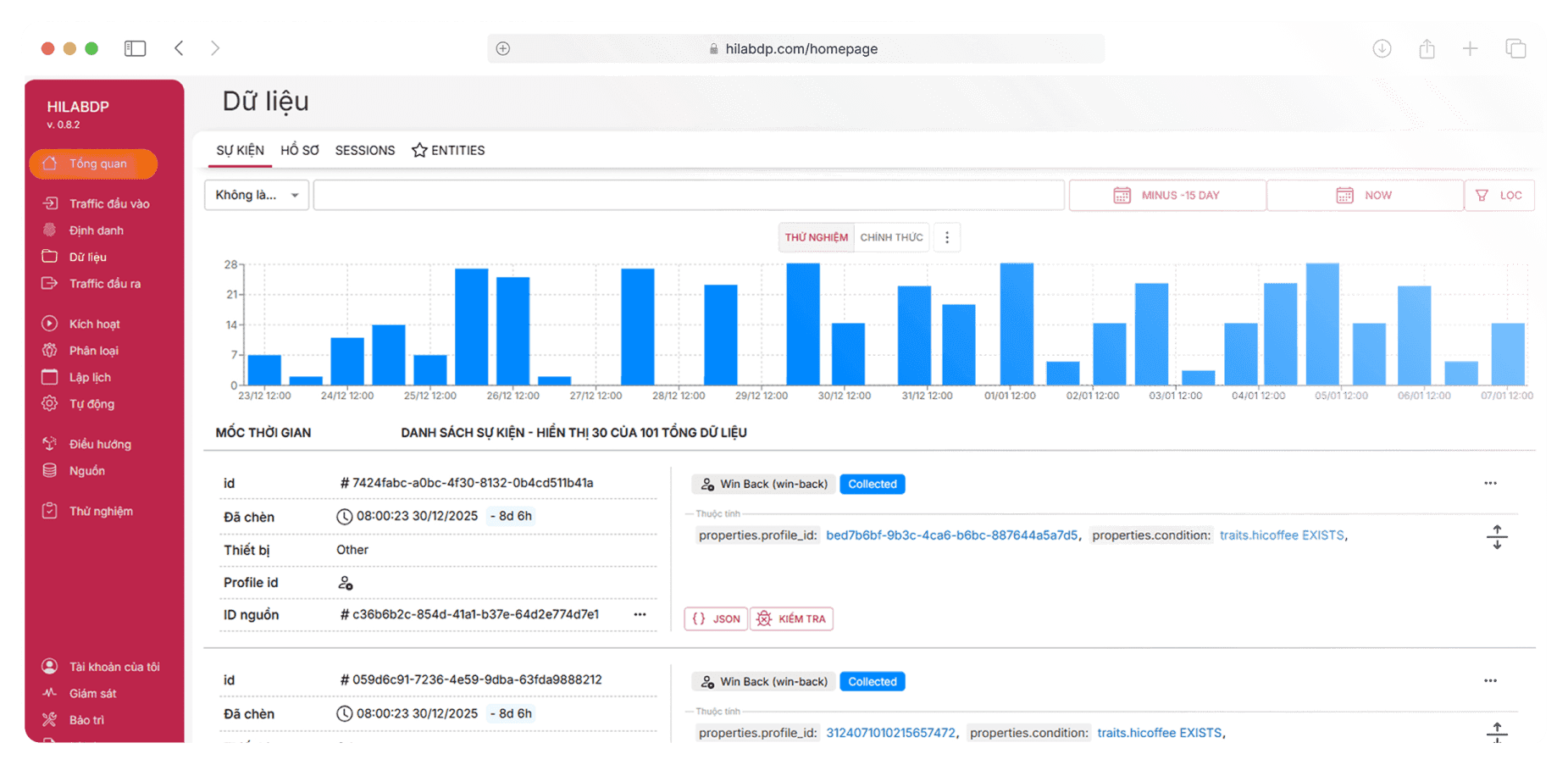Toggle CHÍNH THỨC data mode
Image resolution: width=1568 pixels, height=765 pixels.
tap(891, 237)
